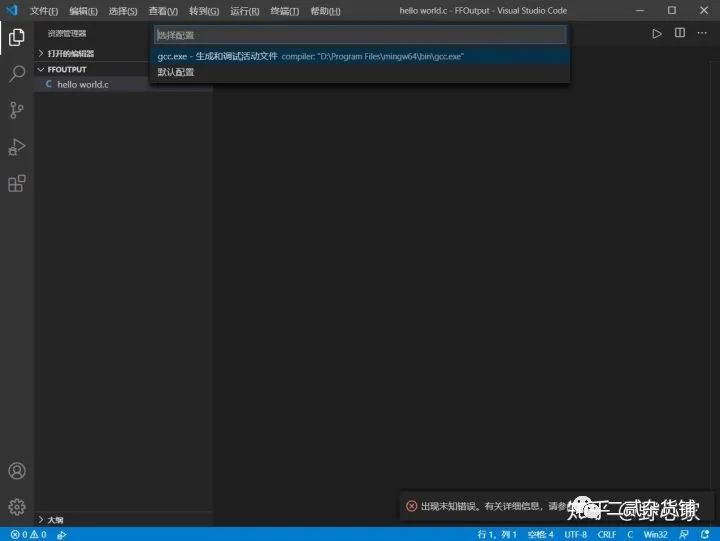The width and height of the screenshot is (720, 541).
Task: Open the 编辑(E) menu
Action: point(83,11)
